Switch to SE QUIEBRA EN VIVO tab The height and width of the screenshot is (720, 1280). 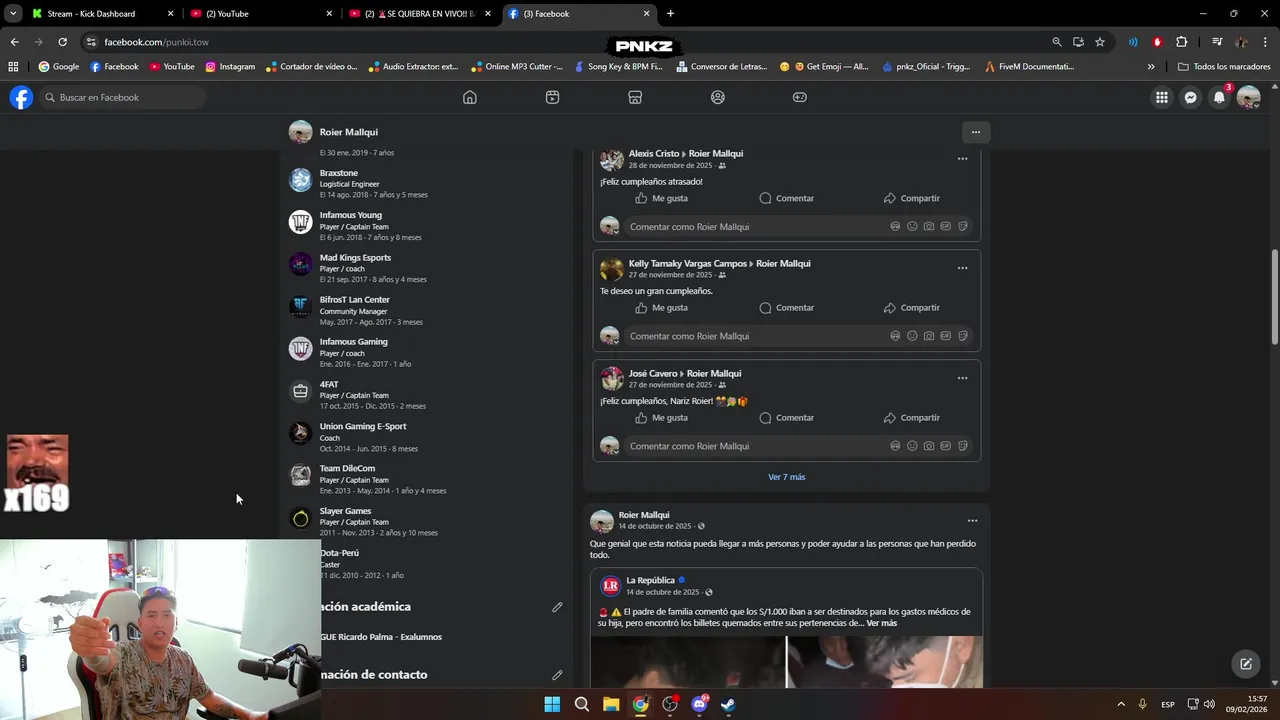pyautogui.click(x=420, y=14)
